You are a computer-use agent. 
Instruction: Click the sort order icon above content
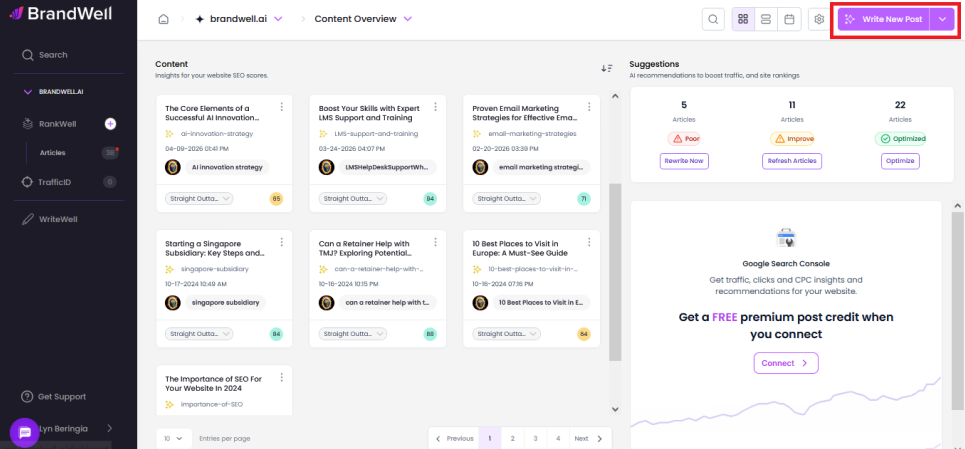click(x=606, y=68)
